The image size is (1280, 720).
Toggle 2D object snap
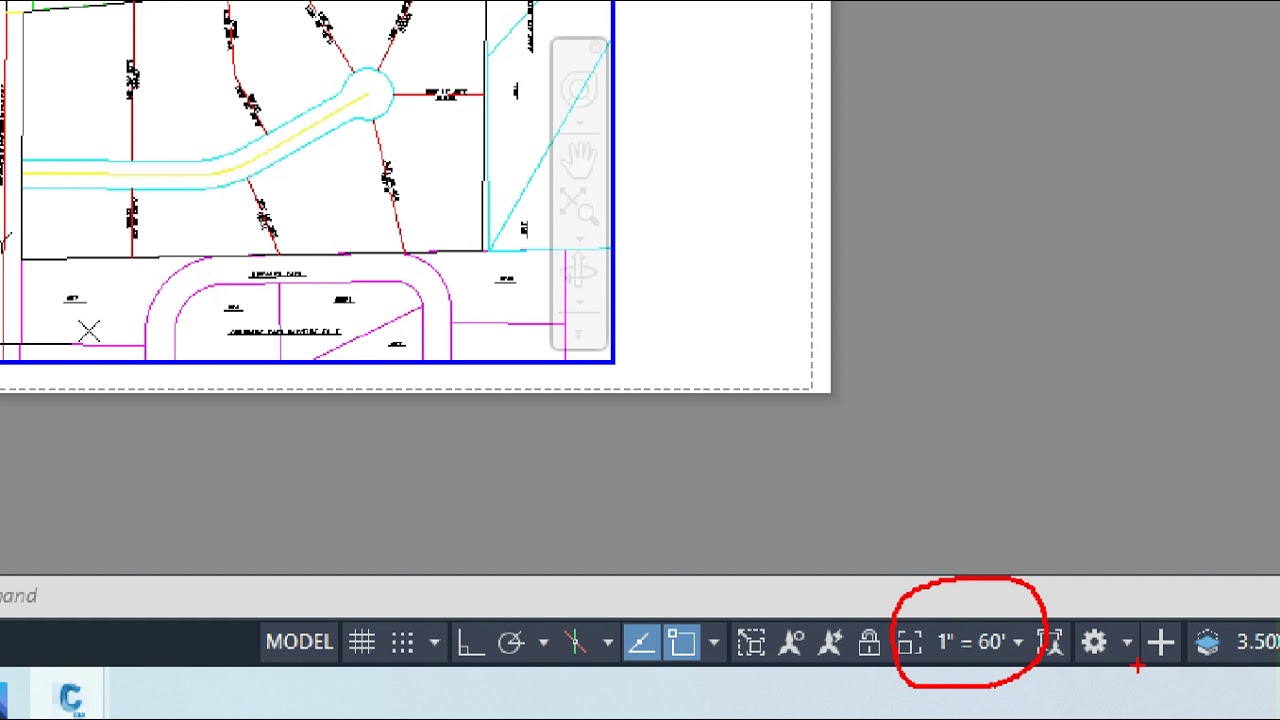point(682,642)
